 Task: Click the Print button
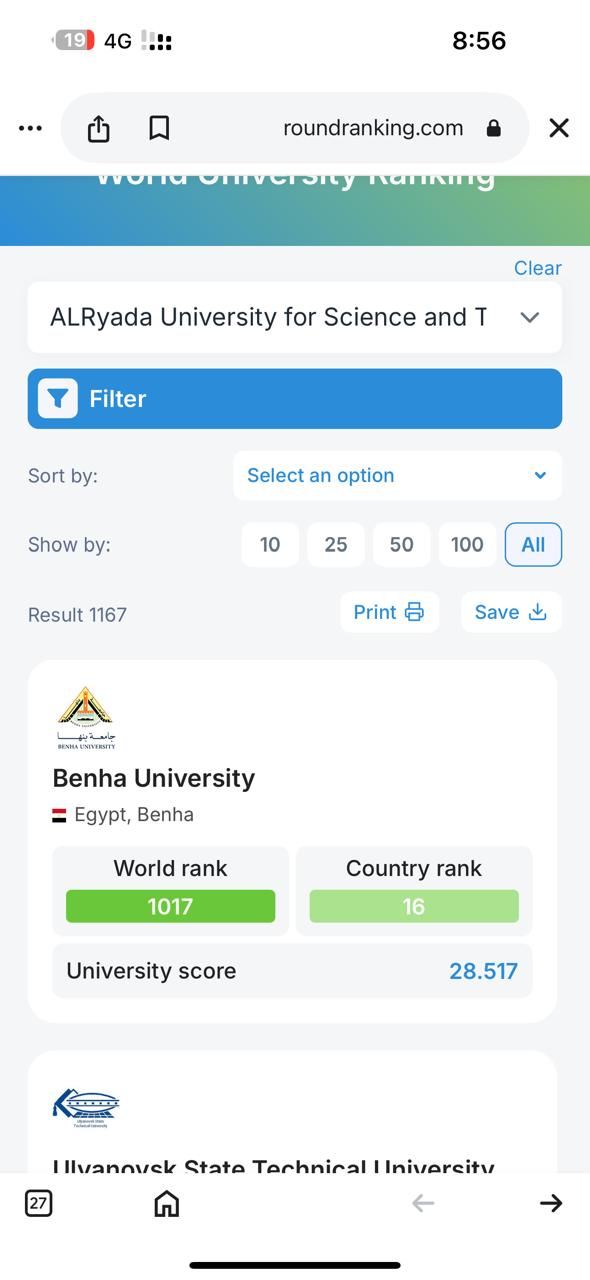coord(390,612)
